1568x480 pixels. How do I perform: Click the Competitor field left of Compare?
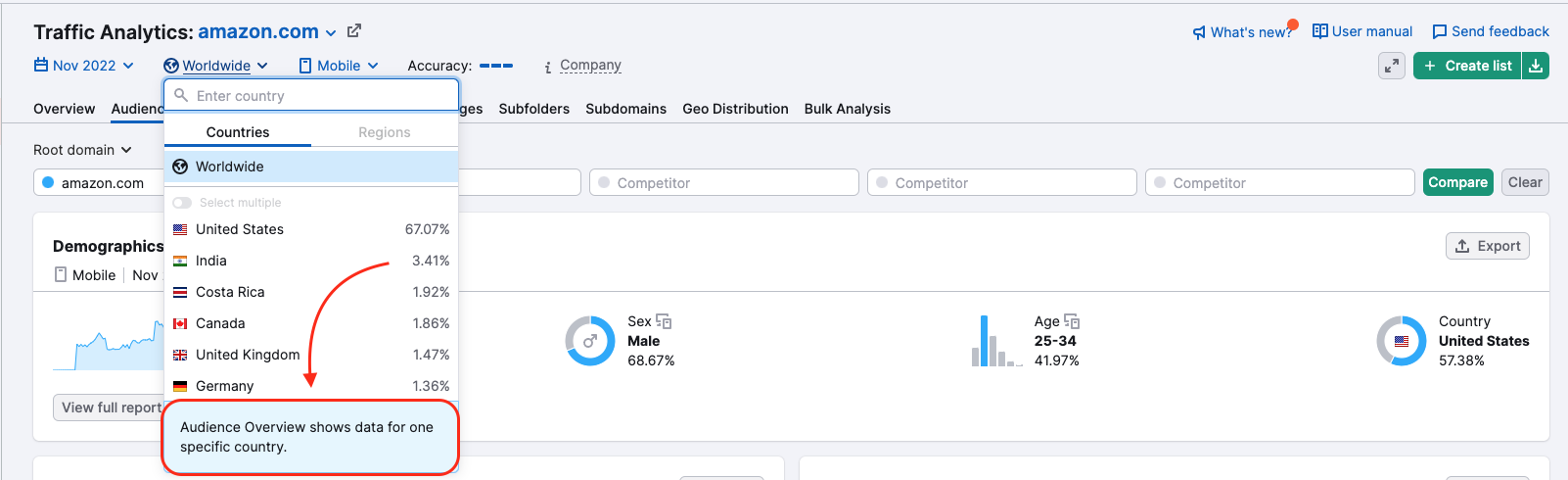coord(1280,182)
